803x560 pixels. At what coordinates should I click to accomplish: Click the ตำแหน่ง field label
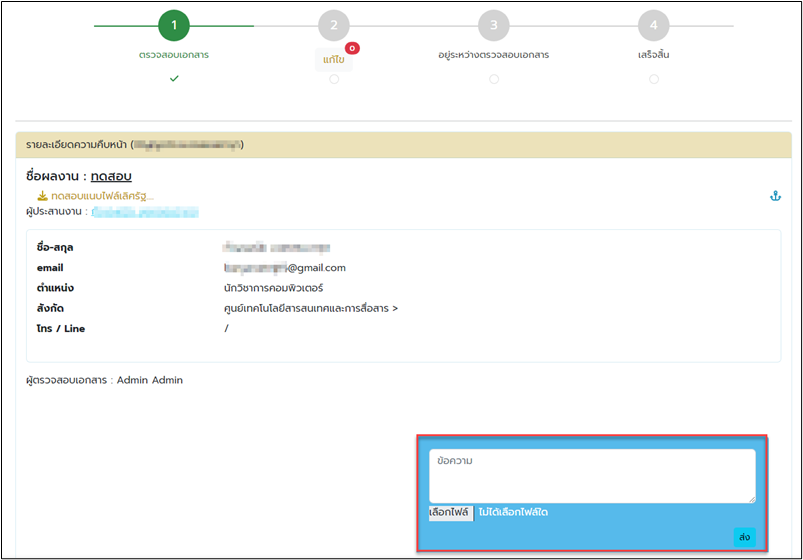(55, 288)
